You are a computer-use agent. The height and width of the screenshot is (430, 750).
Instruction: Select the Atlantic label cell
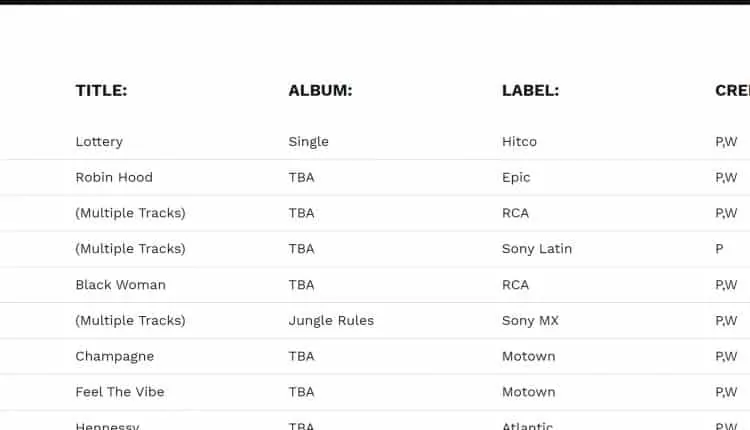[527, 425]
